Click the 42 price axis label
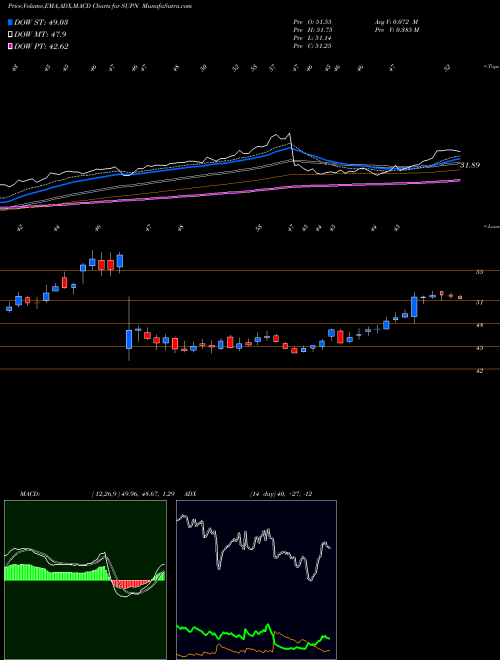The height and width of the screenshot is (660, 500). point(479,371)
